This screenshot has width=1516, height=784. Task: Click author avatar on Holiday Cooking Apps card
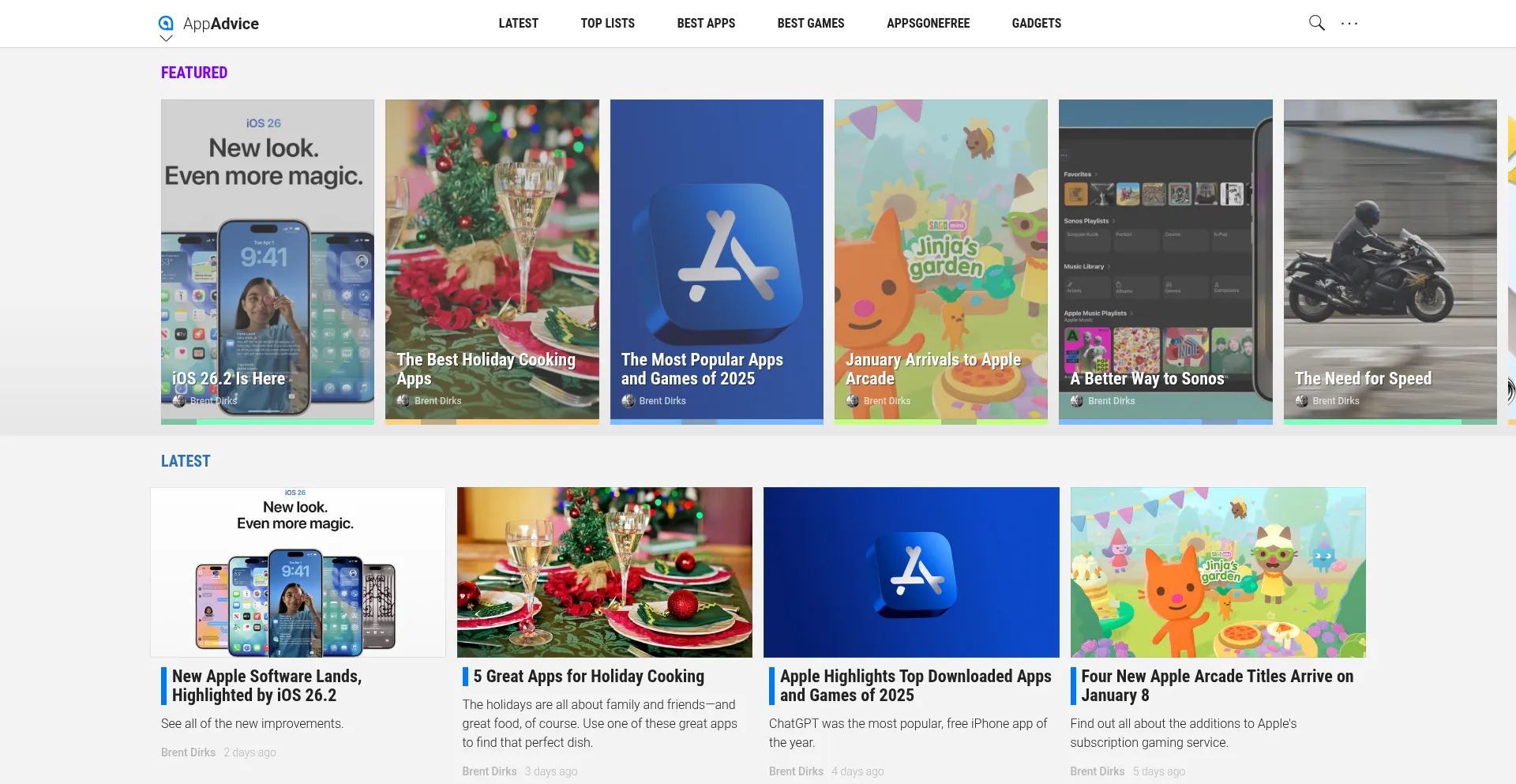pos(403,400)
